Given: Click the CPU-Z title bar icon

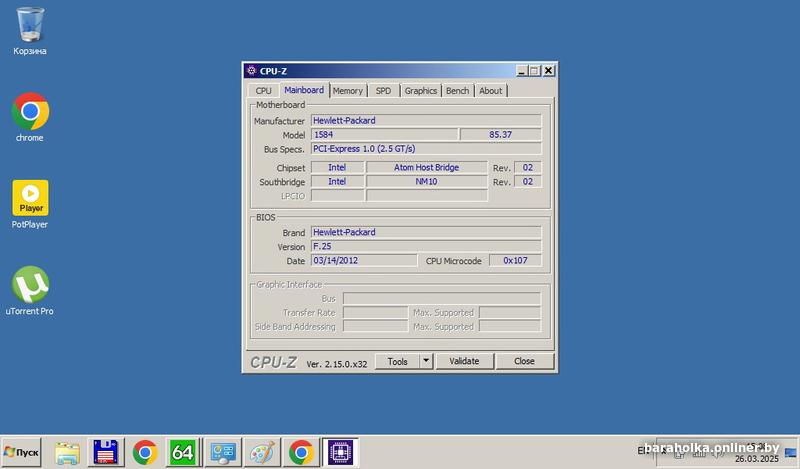Looking at the screenshot, I should pyautogui.click(x=251, y=70).
